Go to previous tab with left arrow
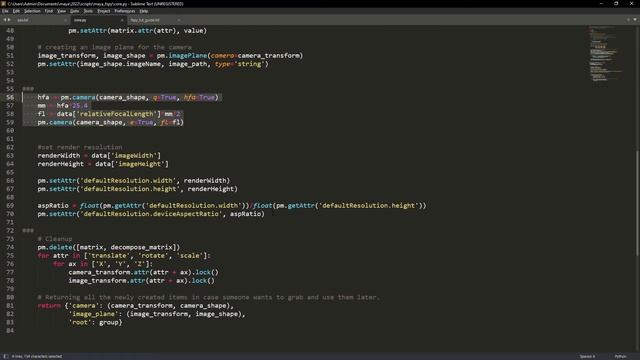640x360 pixels. [4, 20]
